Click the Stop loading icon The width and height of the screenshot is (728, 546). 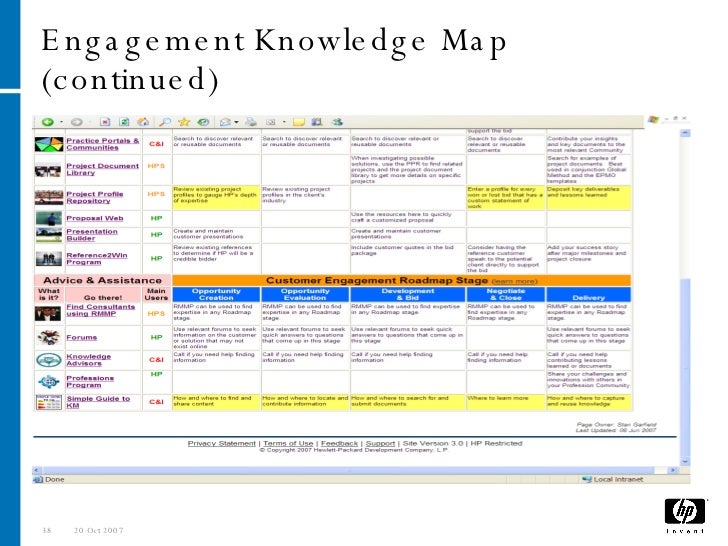105,122
